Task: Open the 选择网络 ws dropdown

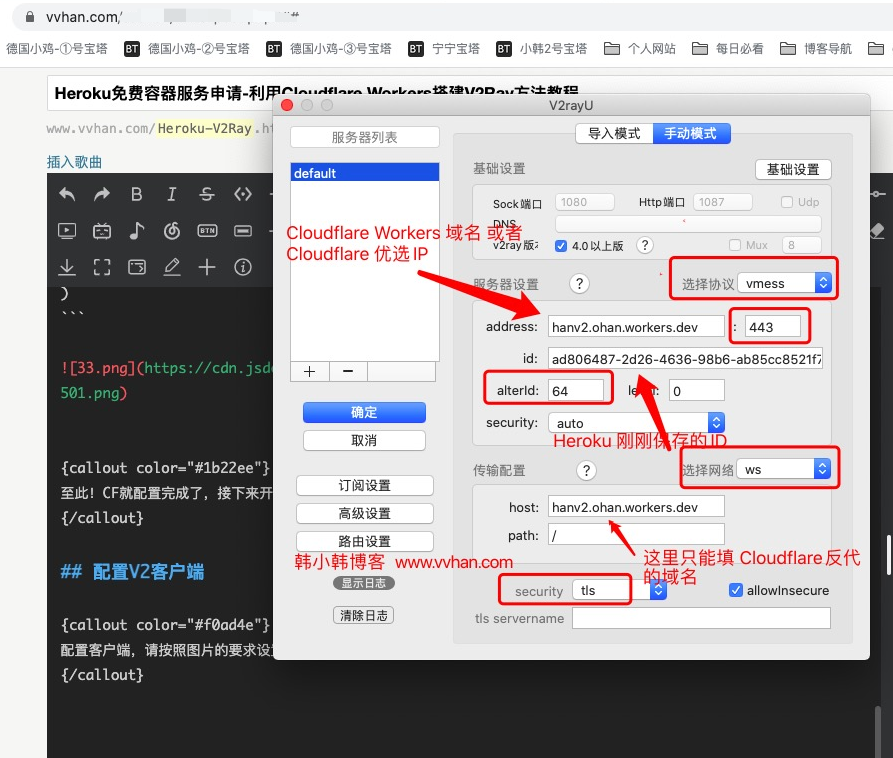Action: pyautogui.click(x=783, y=469)
